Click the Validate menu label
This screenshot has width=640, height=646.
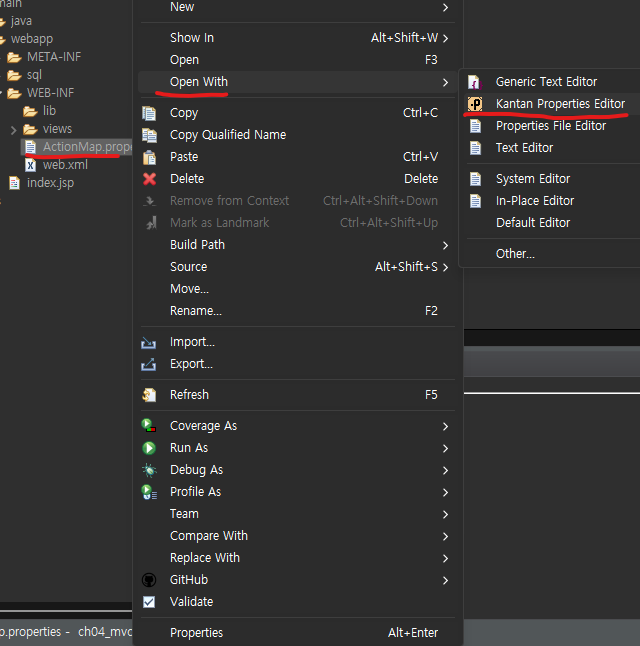[192, 602]
